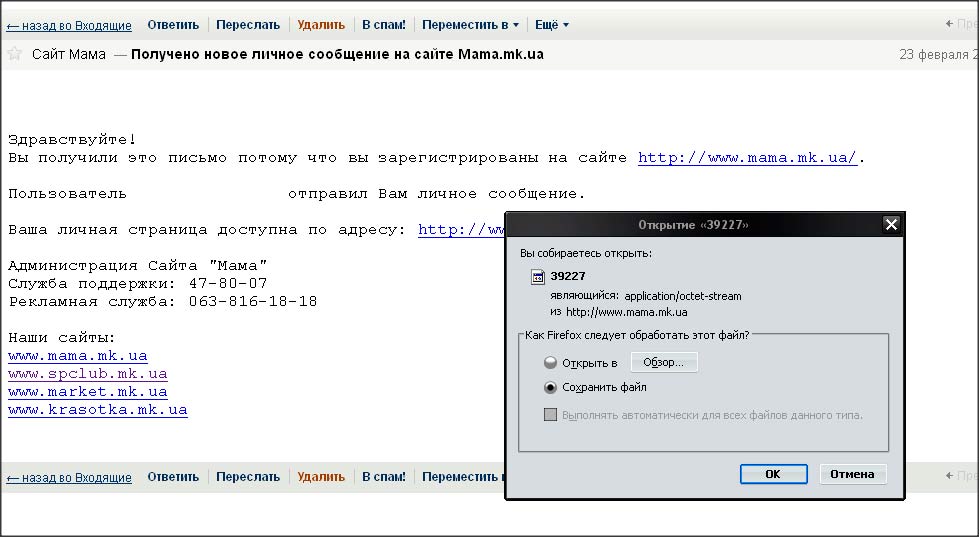Click the 'Обзор...' browse button

pos(664,362)
